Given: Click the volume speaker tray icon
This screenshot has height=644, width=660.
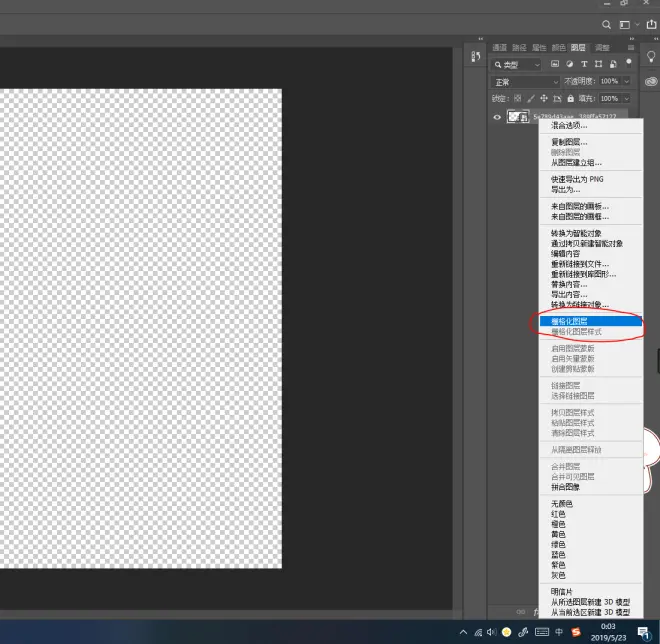Looking at the screenshot, I should [x=492, y=632].
